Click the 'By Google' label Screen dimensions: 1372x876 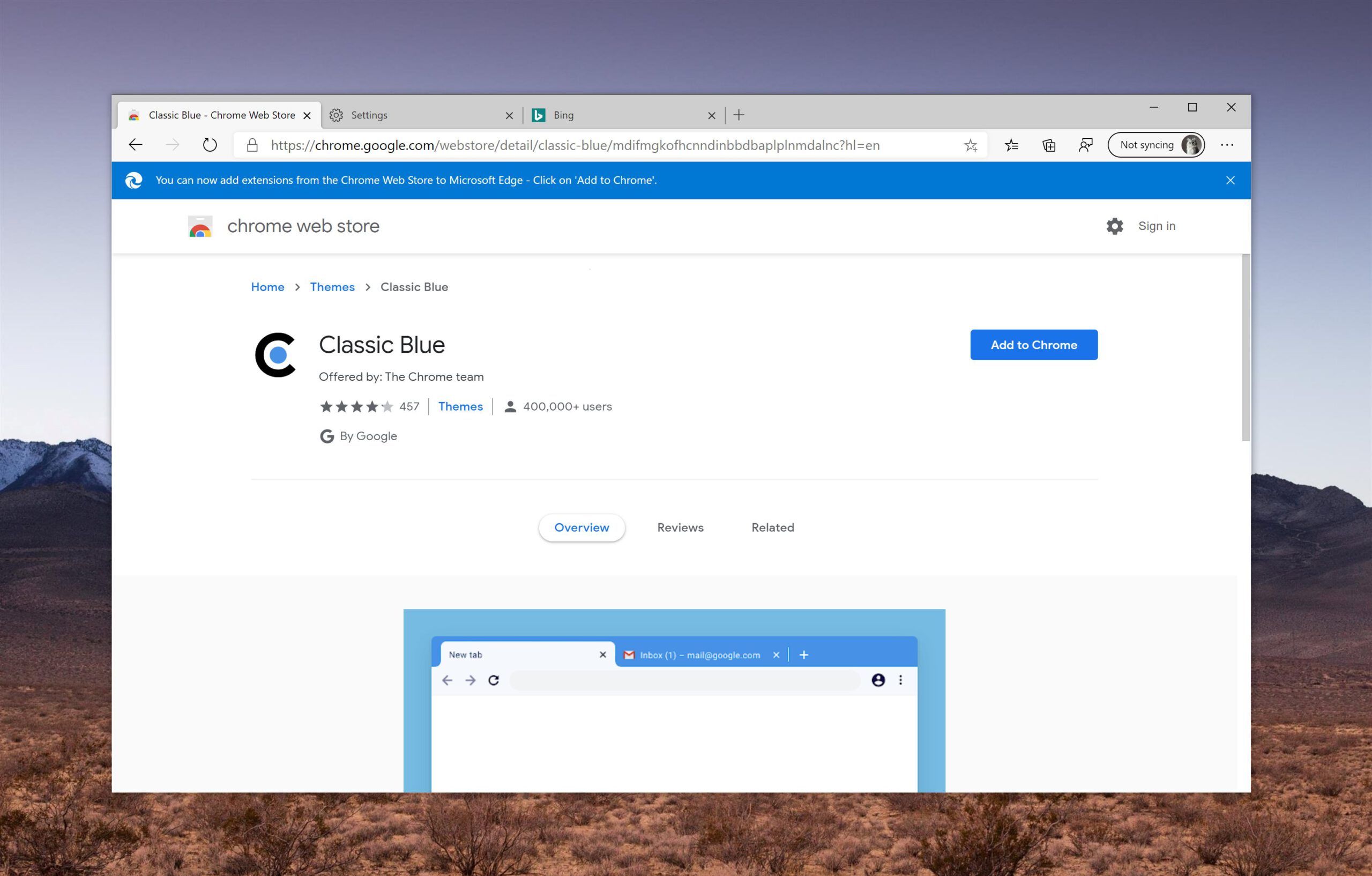(368, 436)
